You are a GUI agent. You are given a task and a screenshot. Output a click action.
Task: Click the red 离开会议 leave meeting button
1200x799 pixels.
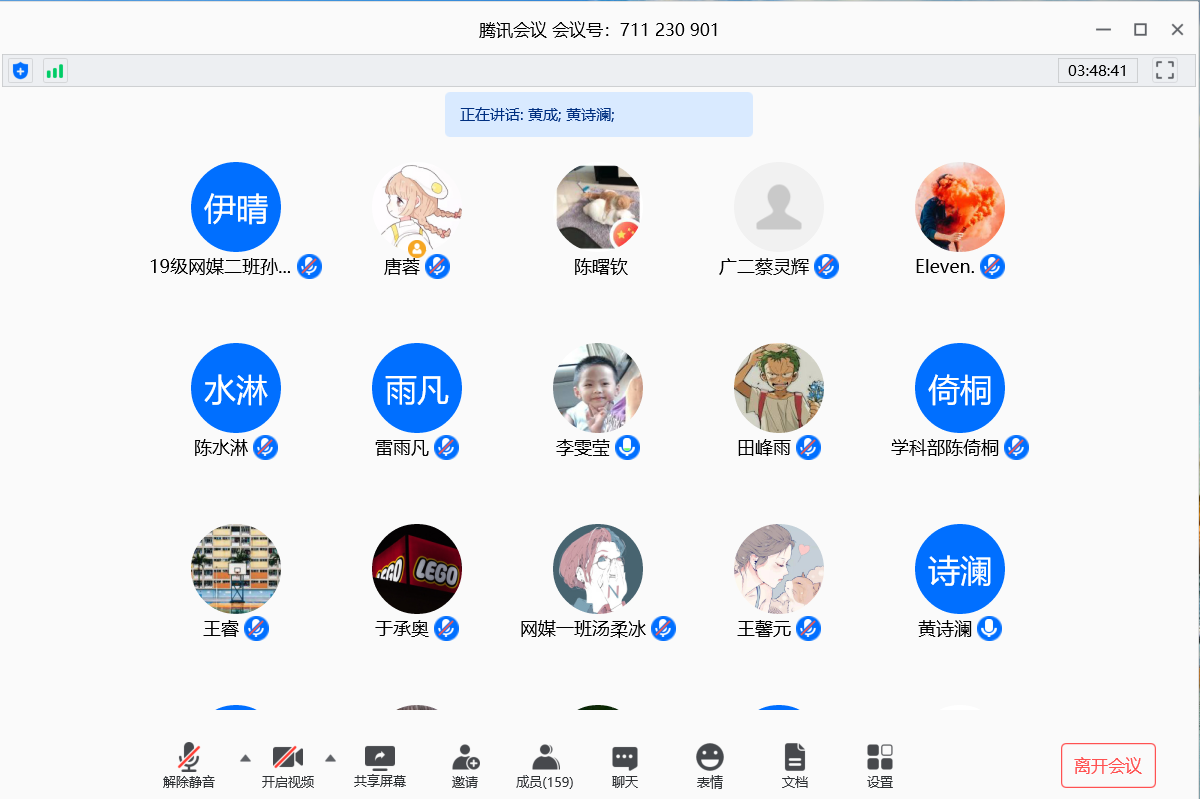click(1108, 766)
